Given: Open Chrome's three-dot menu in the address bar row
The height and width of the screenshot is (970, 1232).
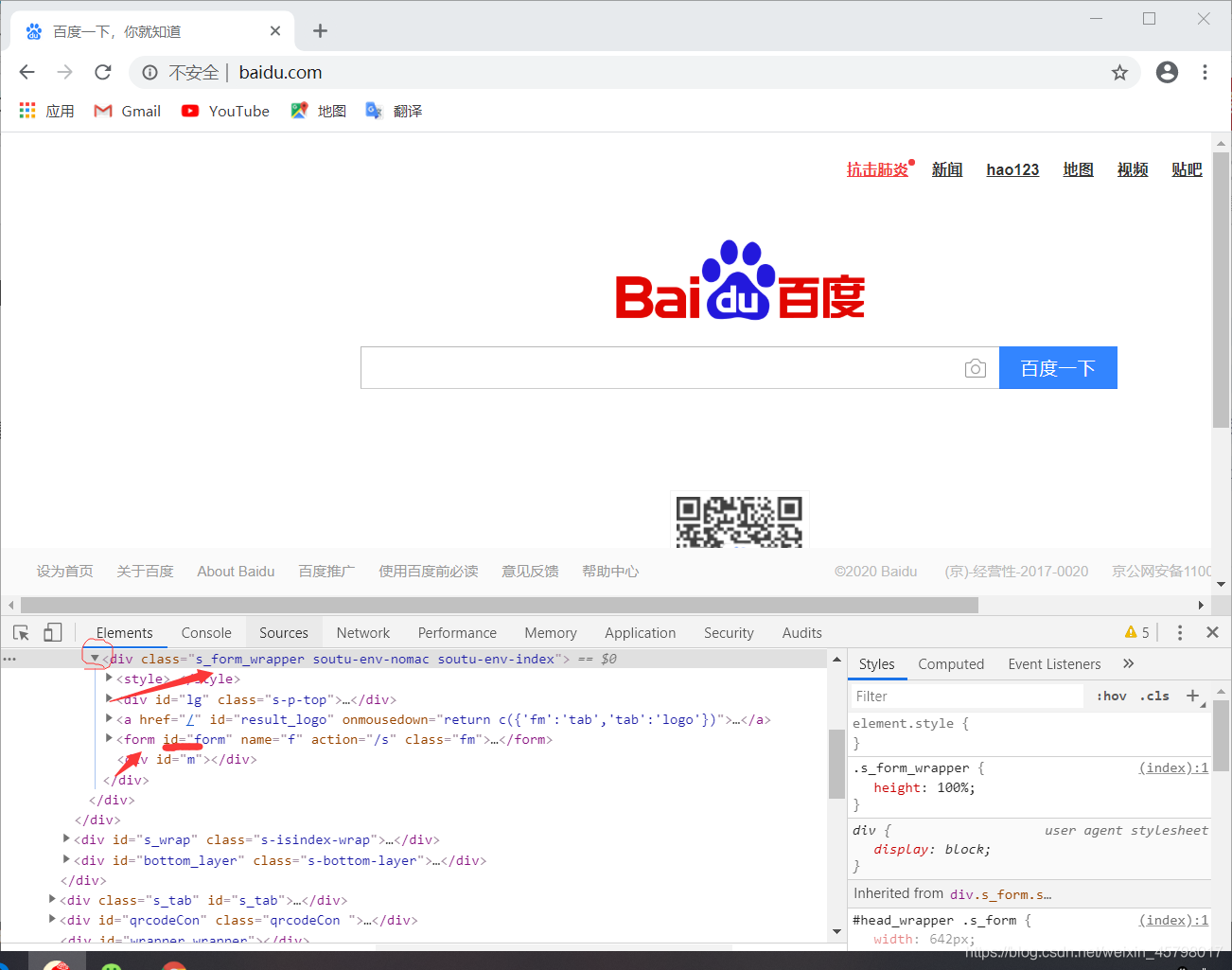Looking at the screenshot, I should tap(1205, 73).
